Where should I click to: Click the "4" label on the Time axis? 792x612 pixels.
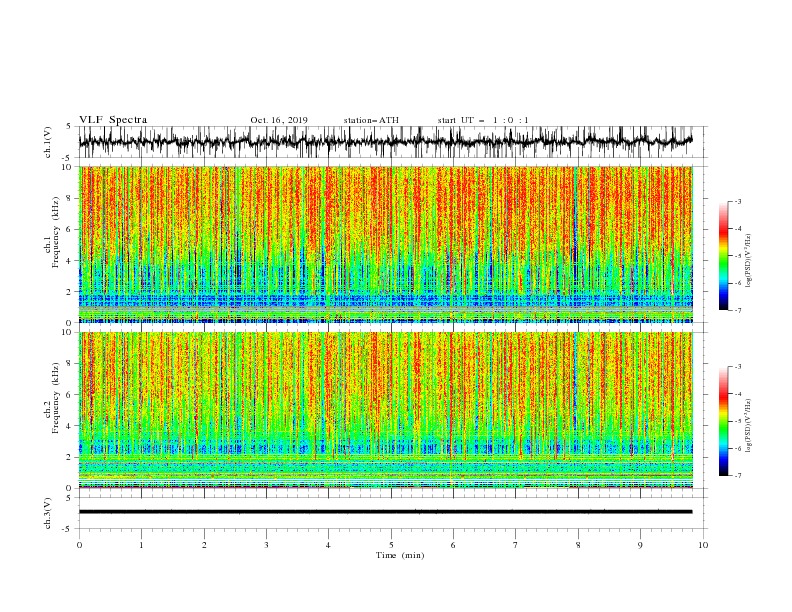click(329, 545)
